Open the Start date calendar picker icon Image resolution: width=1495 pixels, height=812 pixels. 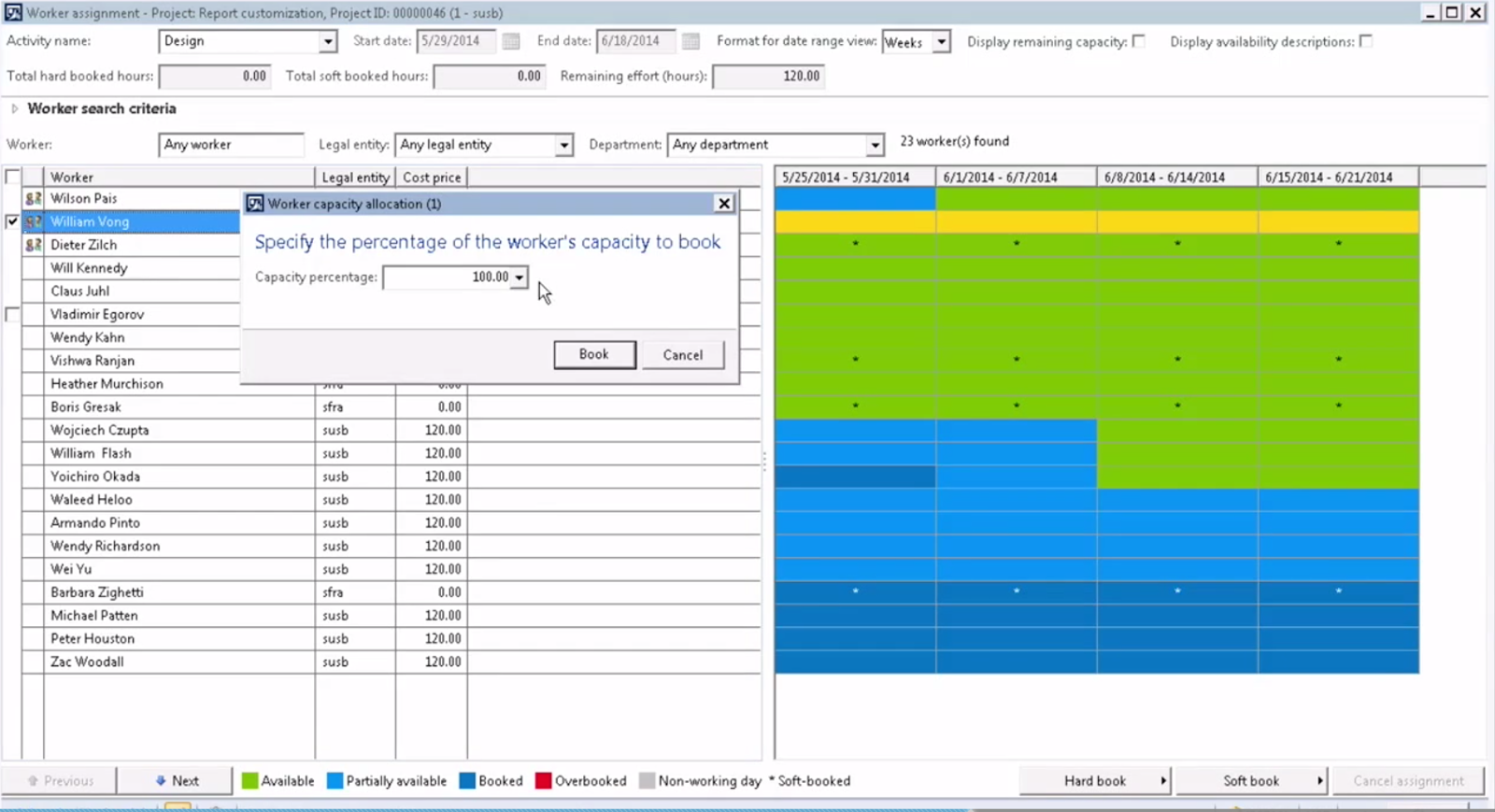[510, 41]
